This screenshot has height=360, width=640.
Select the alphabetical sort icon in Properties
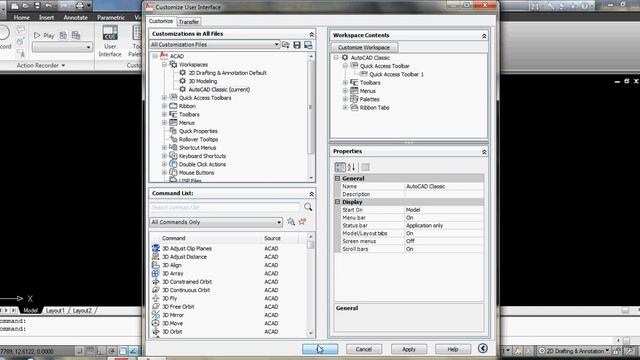(351, 167)
